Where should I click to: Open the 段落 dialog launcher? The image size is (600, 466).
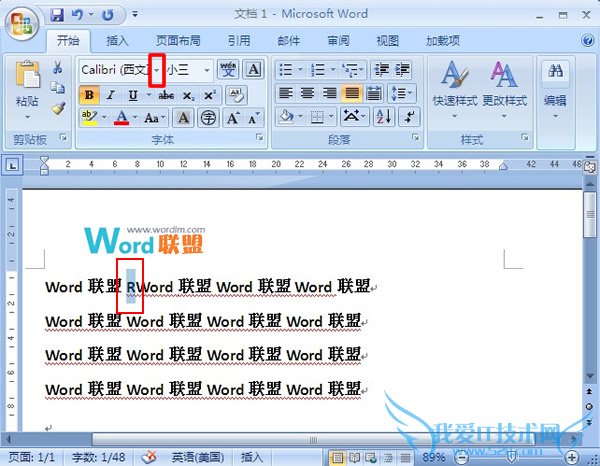coord(416,137)
